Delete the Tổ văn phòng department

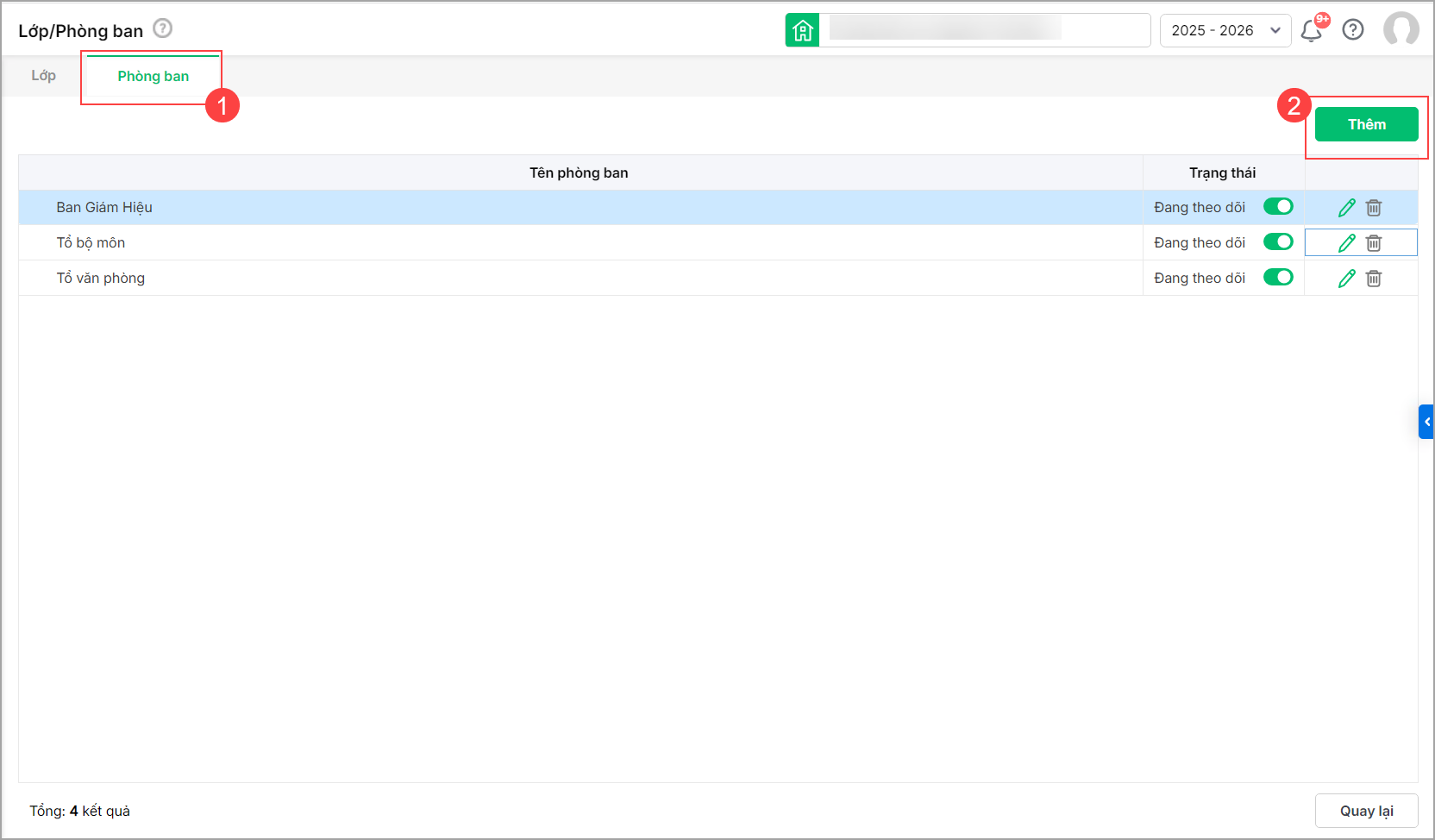pos(1374,279)
